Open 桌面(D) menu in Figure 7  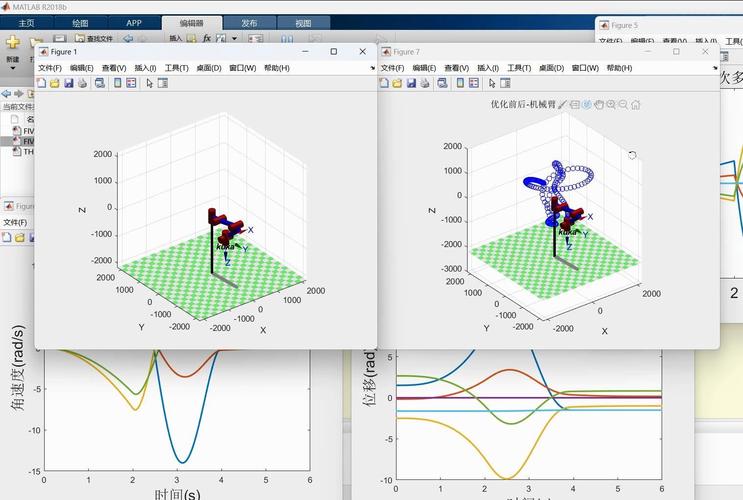tap(552, 68)
